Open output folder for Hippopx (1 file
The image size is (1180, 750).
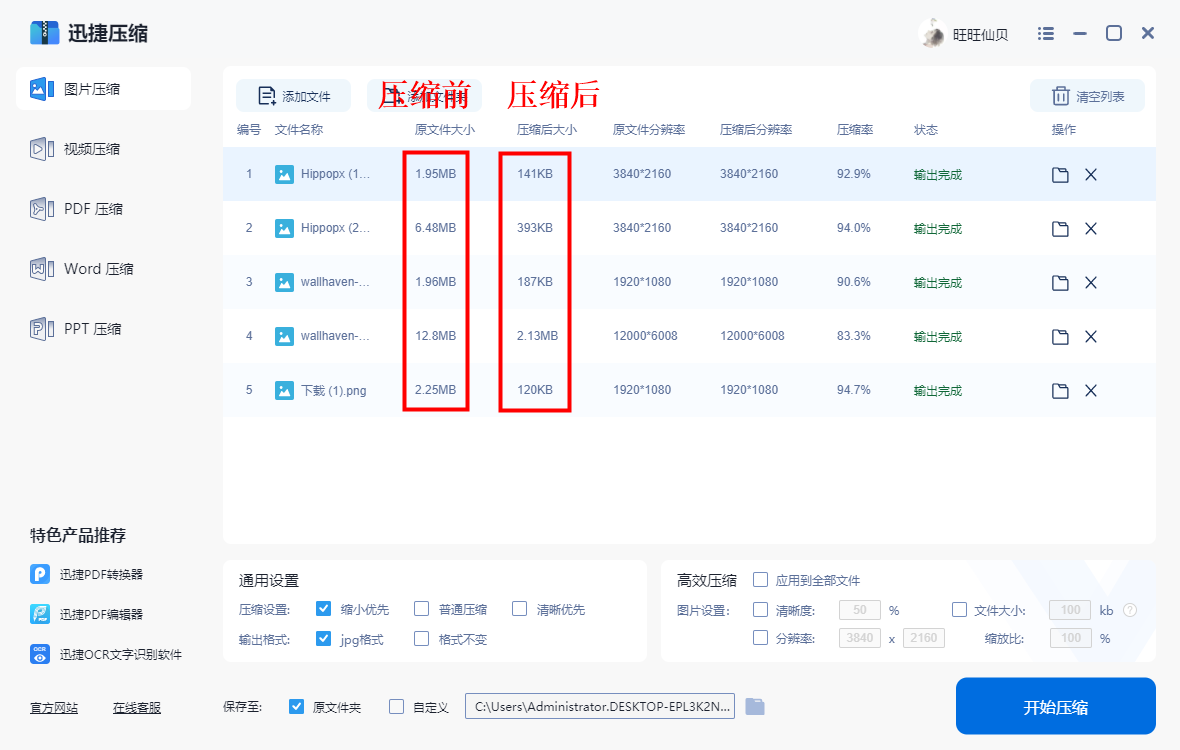(x=1059, y=173)
